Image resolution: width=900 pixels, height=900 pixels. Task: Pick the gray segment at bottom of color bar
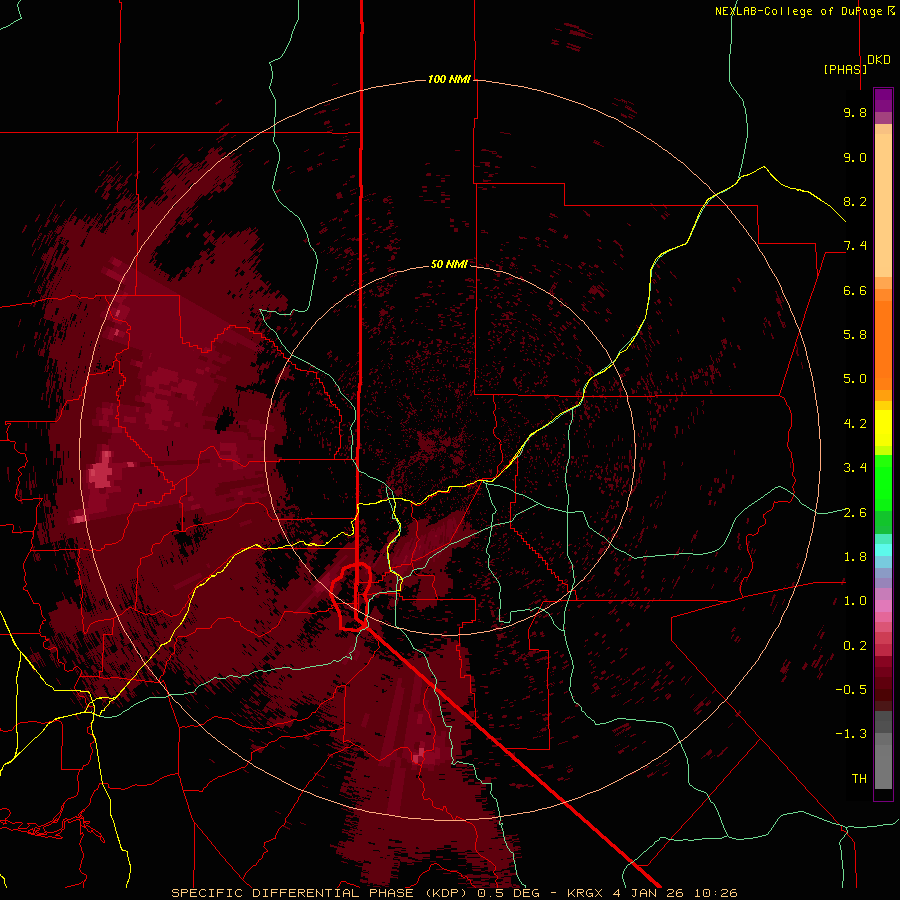[x=883, y=752]
